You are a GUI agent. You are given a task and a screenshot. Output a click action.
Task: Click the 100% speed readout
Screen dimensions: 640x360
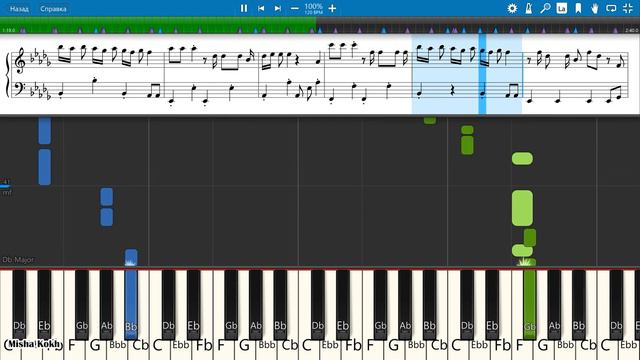[x=313, y=7]
